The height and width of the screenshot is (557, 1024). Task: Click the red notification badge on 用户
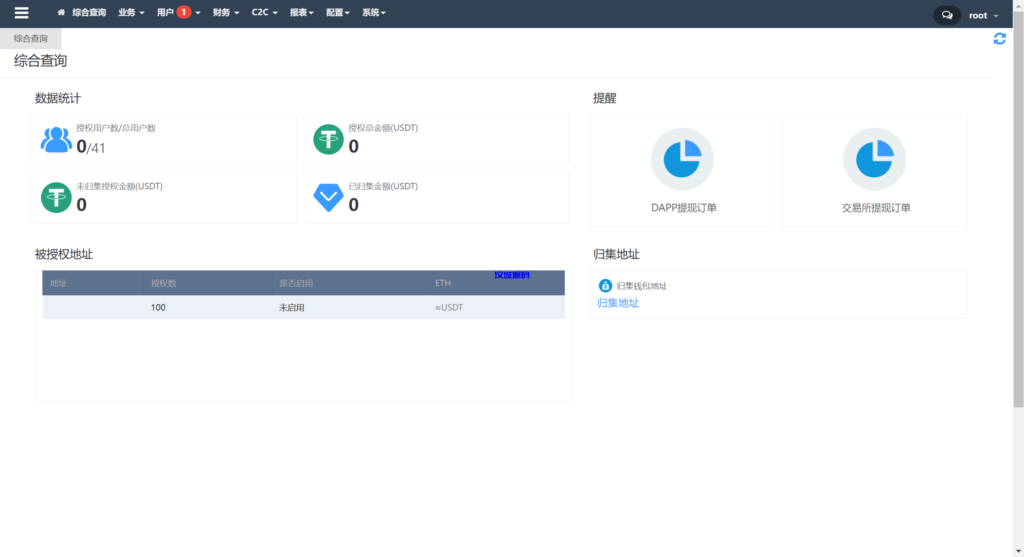[184, 13]
